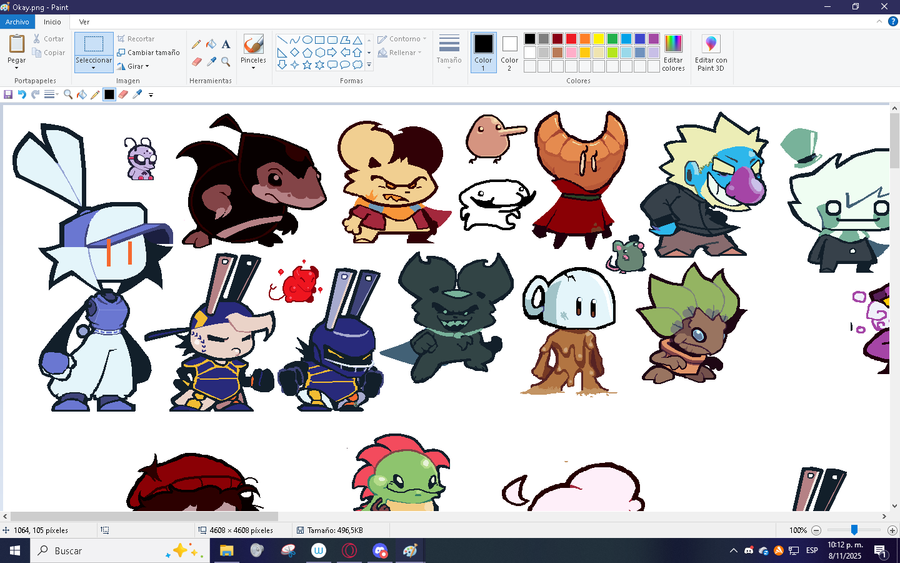900x563 pixels.
Task: Choose the hexagon shape
Action: 320,53
